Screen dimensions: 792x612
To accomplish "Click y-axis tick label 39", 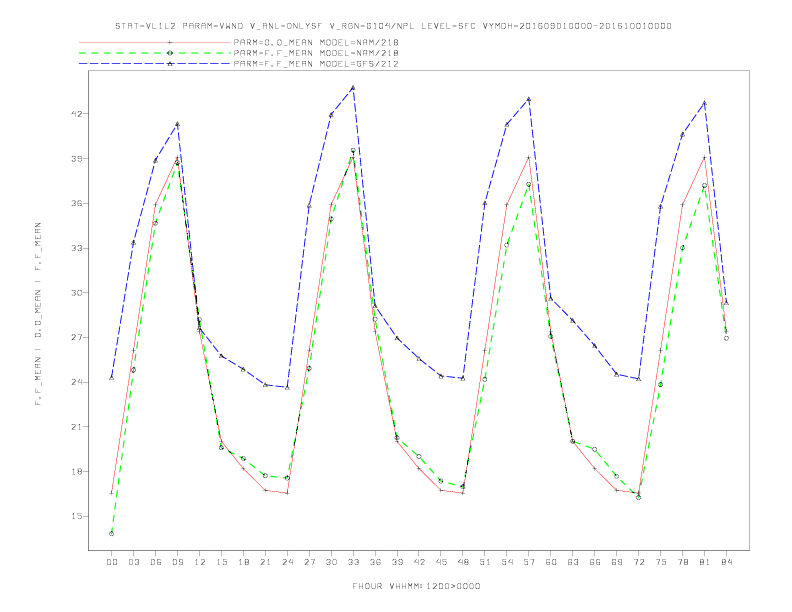I will (x=76, y=159).
